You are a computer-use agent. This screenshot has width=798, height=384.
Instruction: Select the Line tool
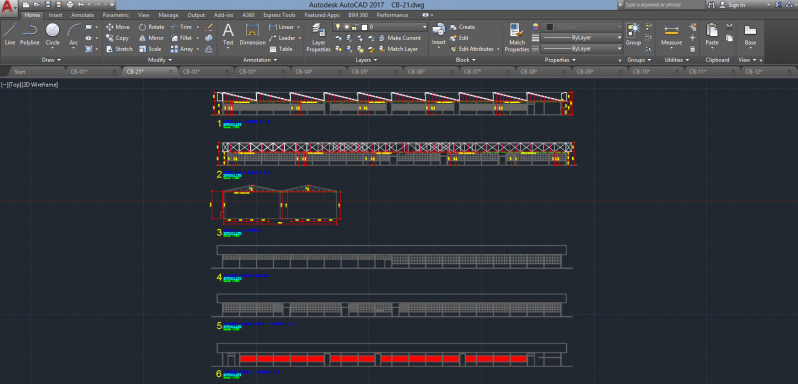coord(10,35)
